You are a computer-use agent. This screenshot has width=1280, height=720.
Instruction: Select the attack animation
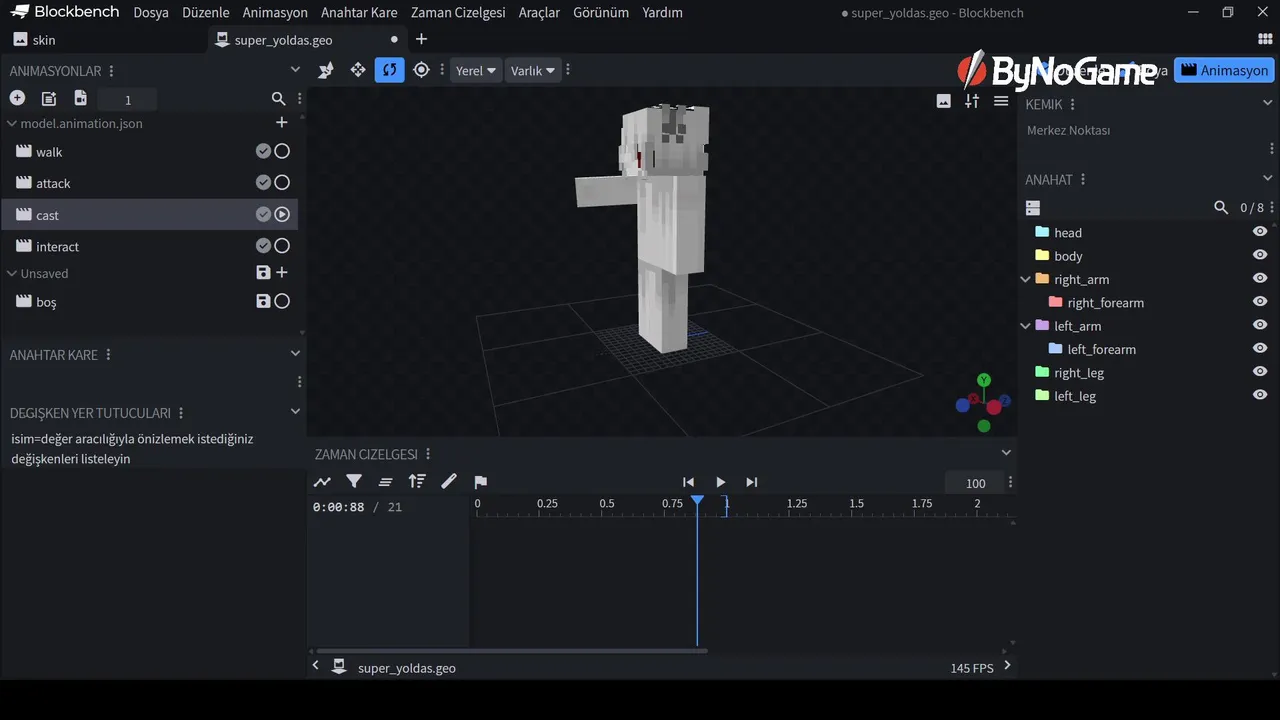click(x=54, y=183)
